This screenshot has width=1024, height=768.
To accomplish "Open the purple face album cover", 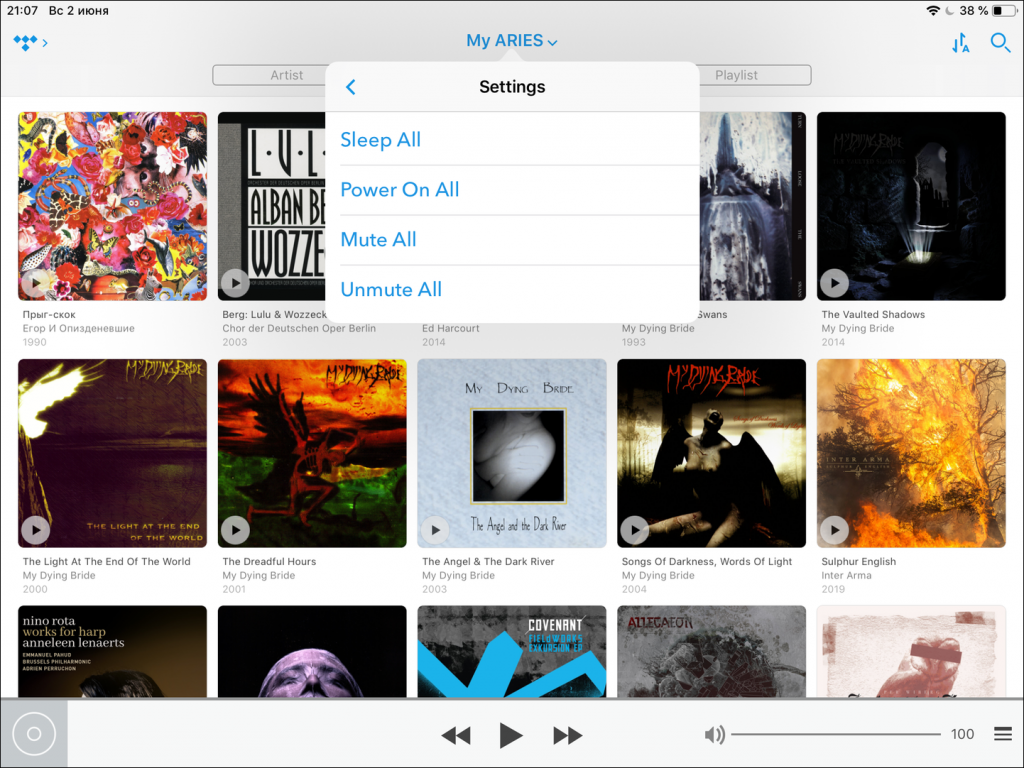I will pos(312,652).
